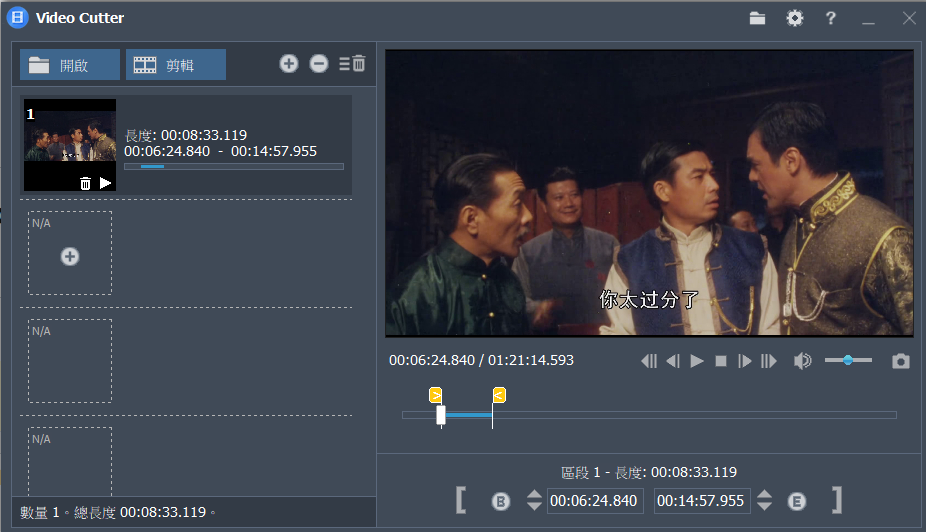Remove segment with minus icon
Image resolution: width=926 pixels, height=532 pixels.
pyautogui.click(x=319, y=63)
